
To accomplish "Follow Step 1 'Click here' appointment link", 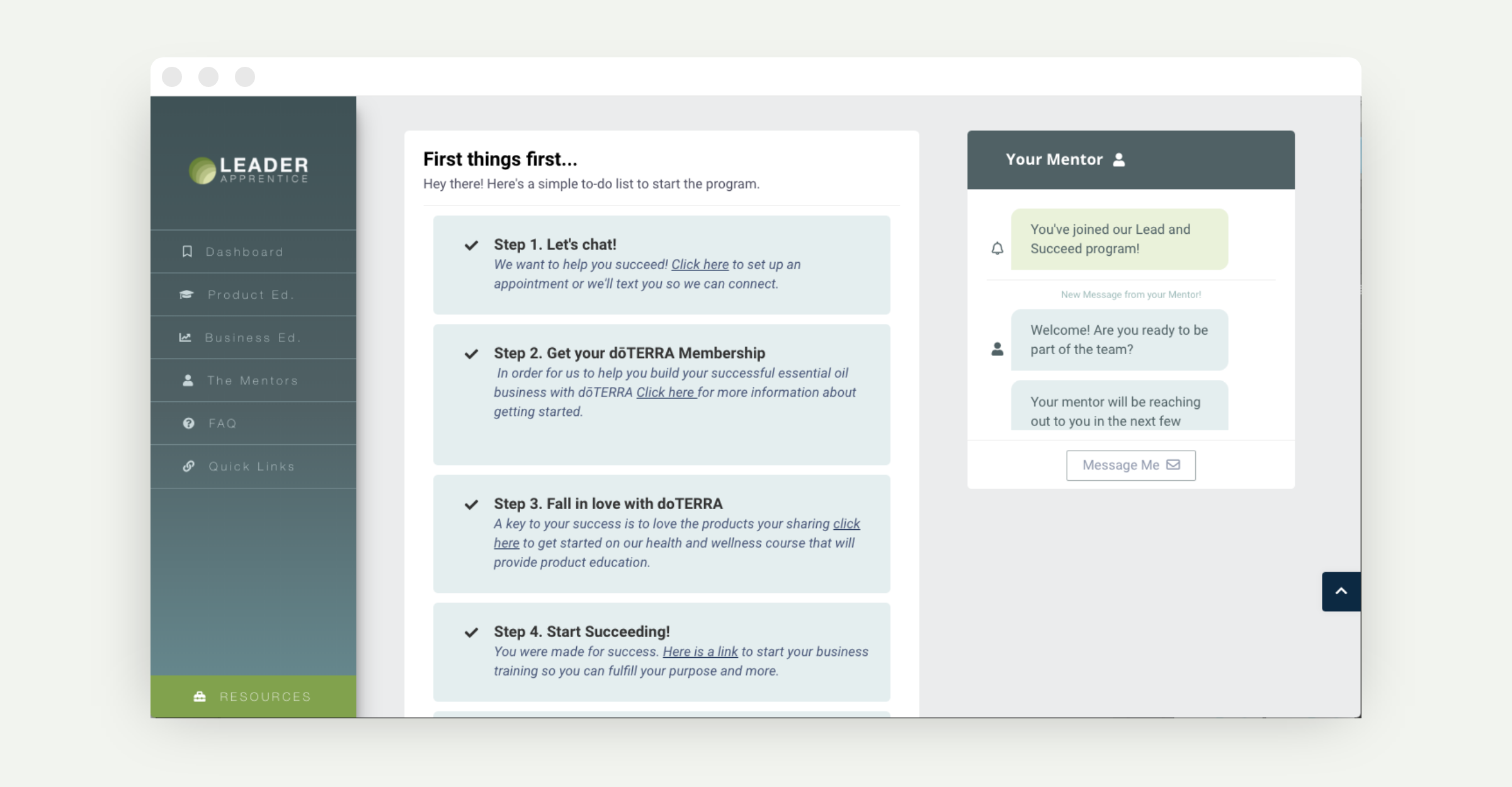I will coord(700,265).
